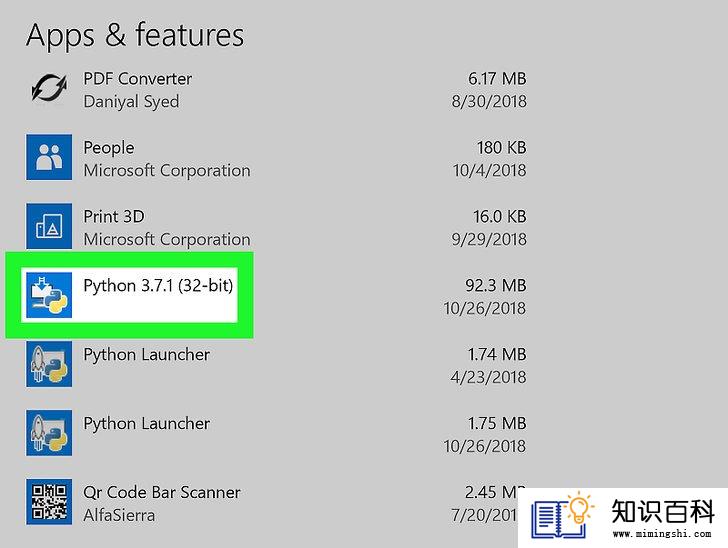Open the www.mimingshi.com watermark link
The image size is (728, 548).
pyautogui.click(x=662, y=534)
